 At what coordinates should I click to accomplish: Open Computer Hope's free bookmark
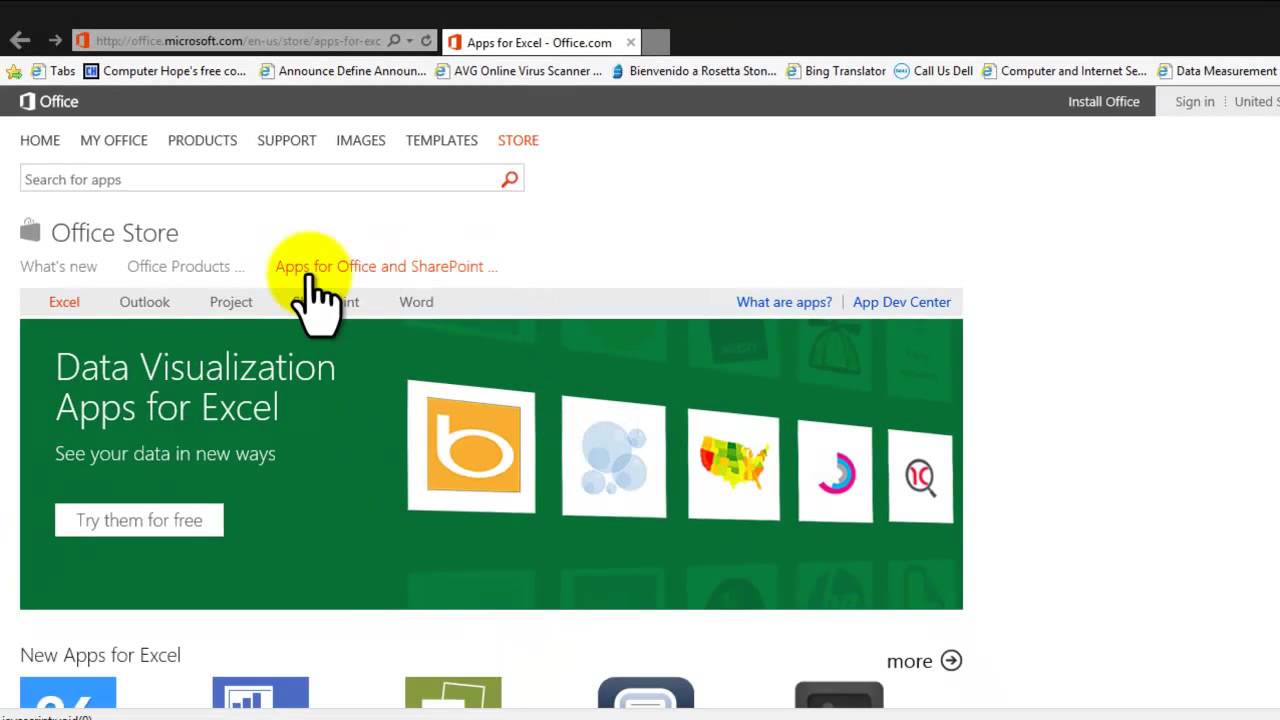tap(165, 71)
